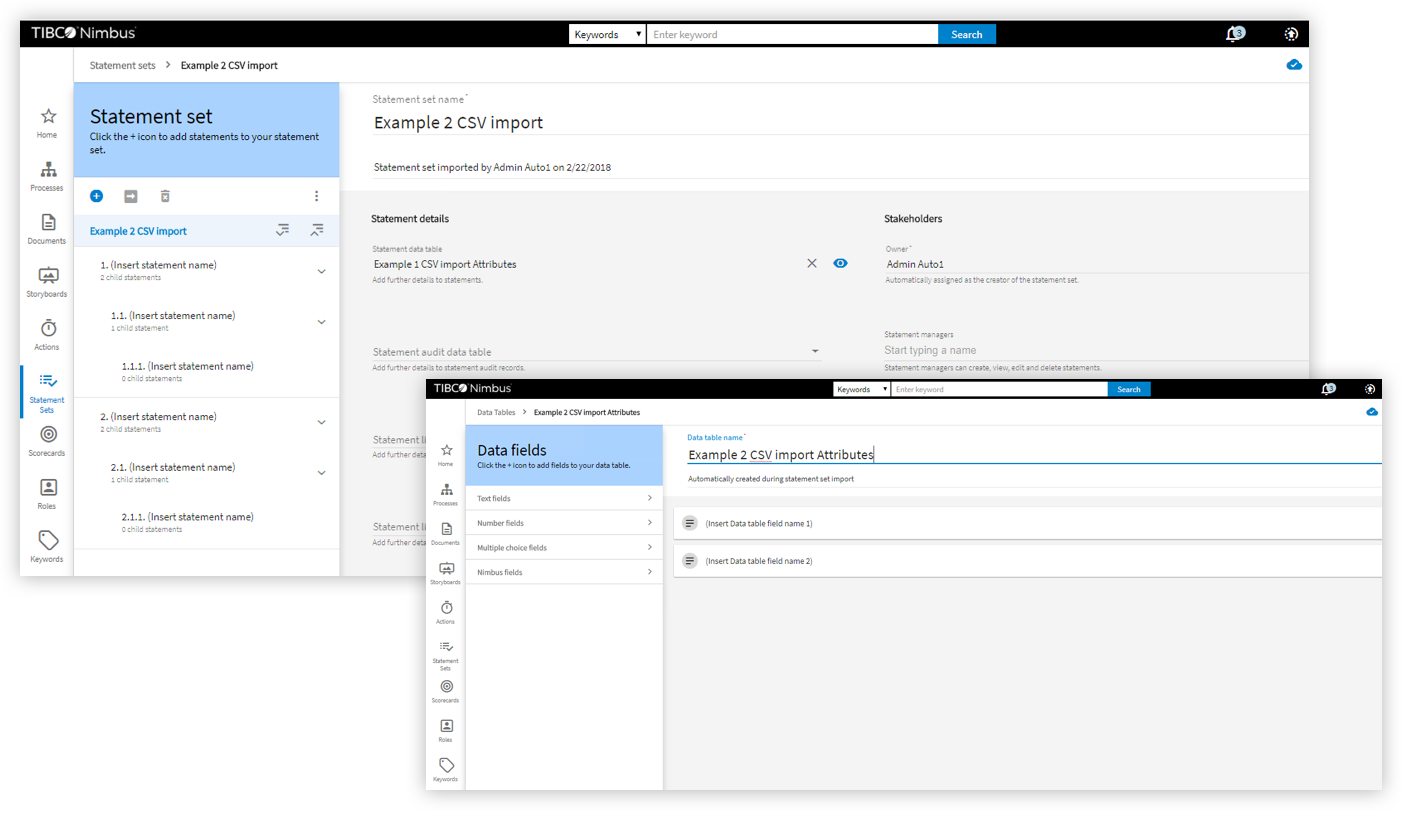The image size is (1402, 816).
Task: Open Processes in the Data Tables window sidebar
Action: pos(446,494)
